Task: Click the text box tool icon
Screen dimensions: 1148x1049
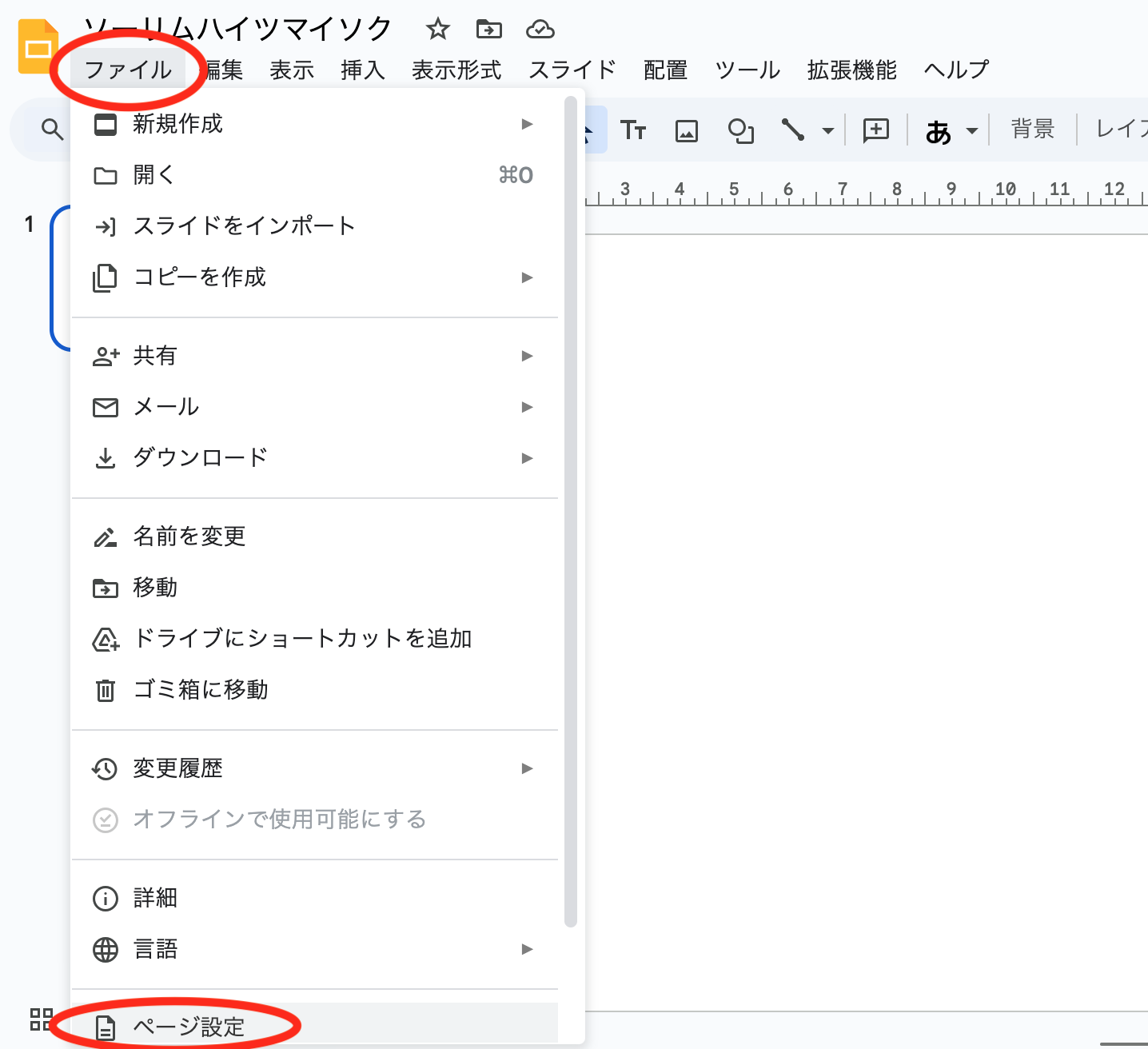Action: click(632, 130)
